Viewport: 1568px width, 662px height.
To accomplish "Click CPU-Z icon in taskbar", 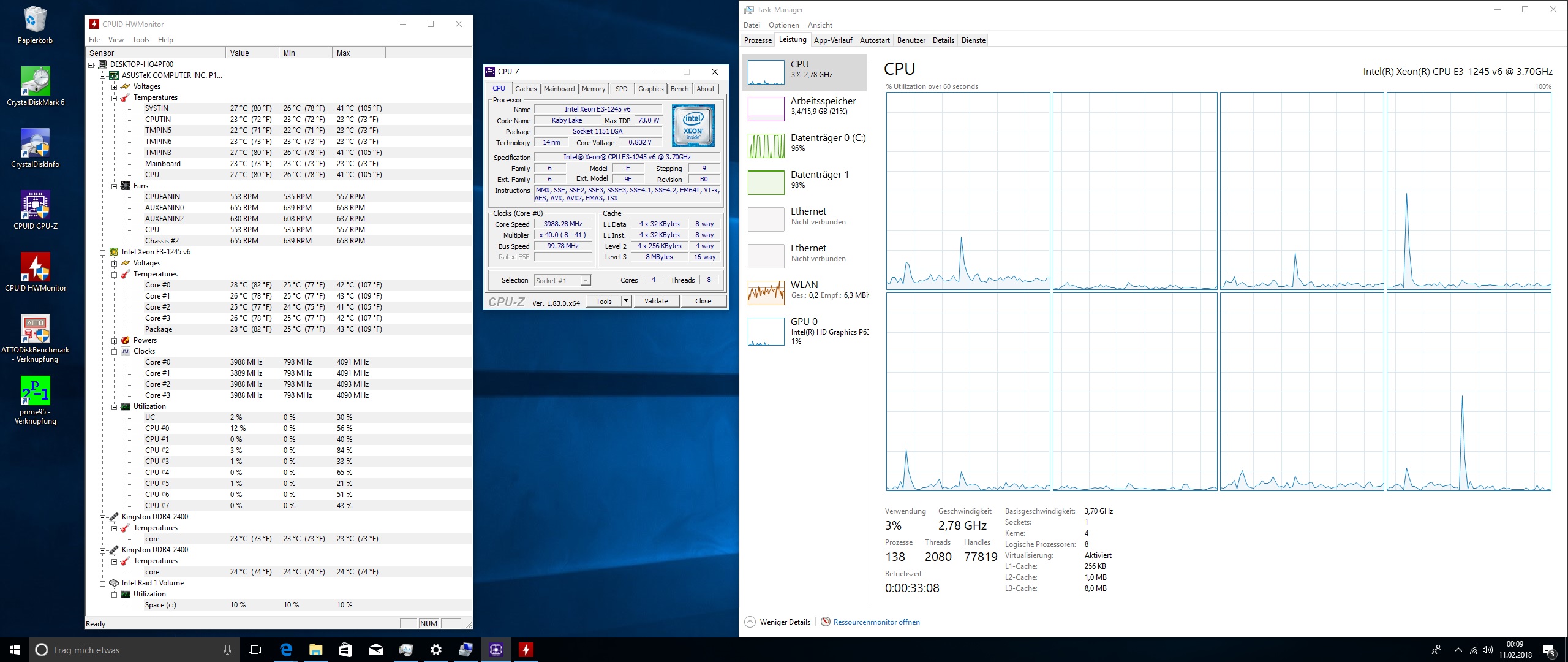I will coord(496,650).
